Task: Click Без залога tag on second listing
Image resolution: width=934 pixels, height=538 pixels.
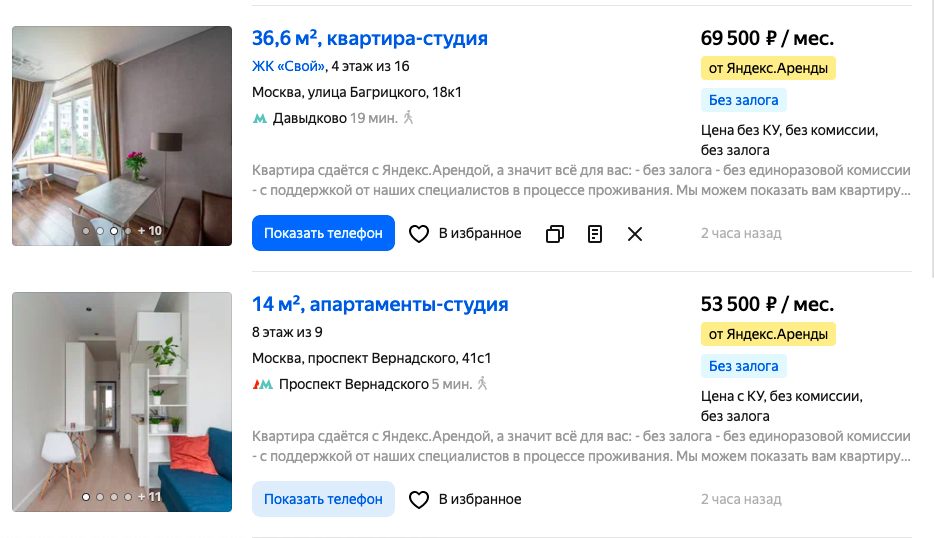Action: [x=744, y=365]
